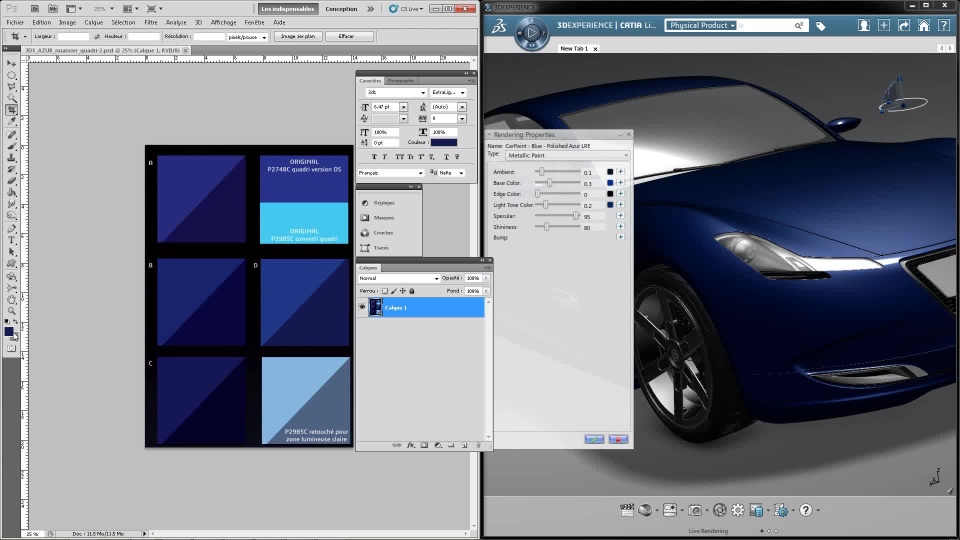
Task: Hide Calque 1 layer using eye icon
Action: [x=362, y=308]
